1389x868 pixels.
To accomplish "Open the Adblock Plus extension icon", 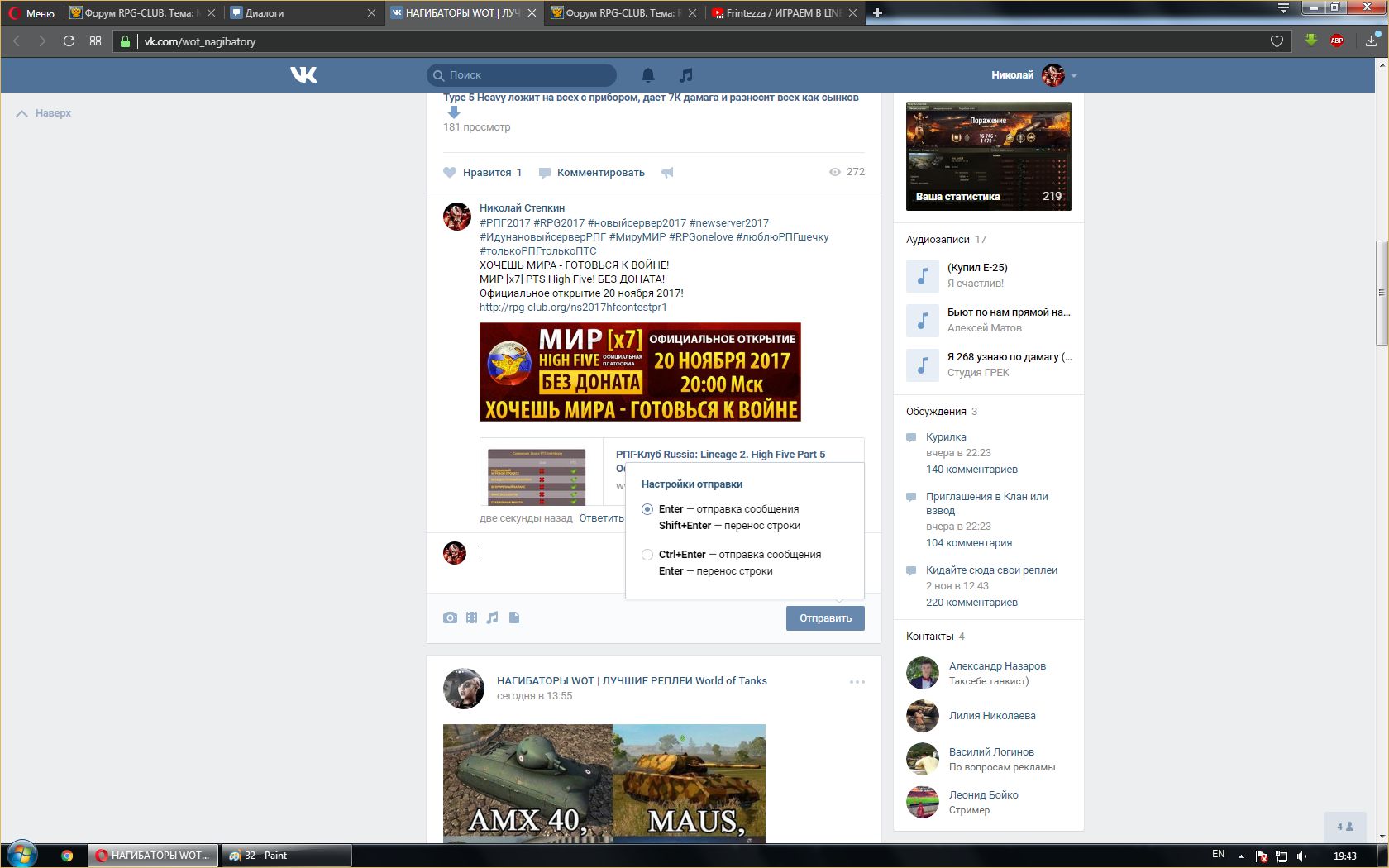I will [x=1337, y=41].
